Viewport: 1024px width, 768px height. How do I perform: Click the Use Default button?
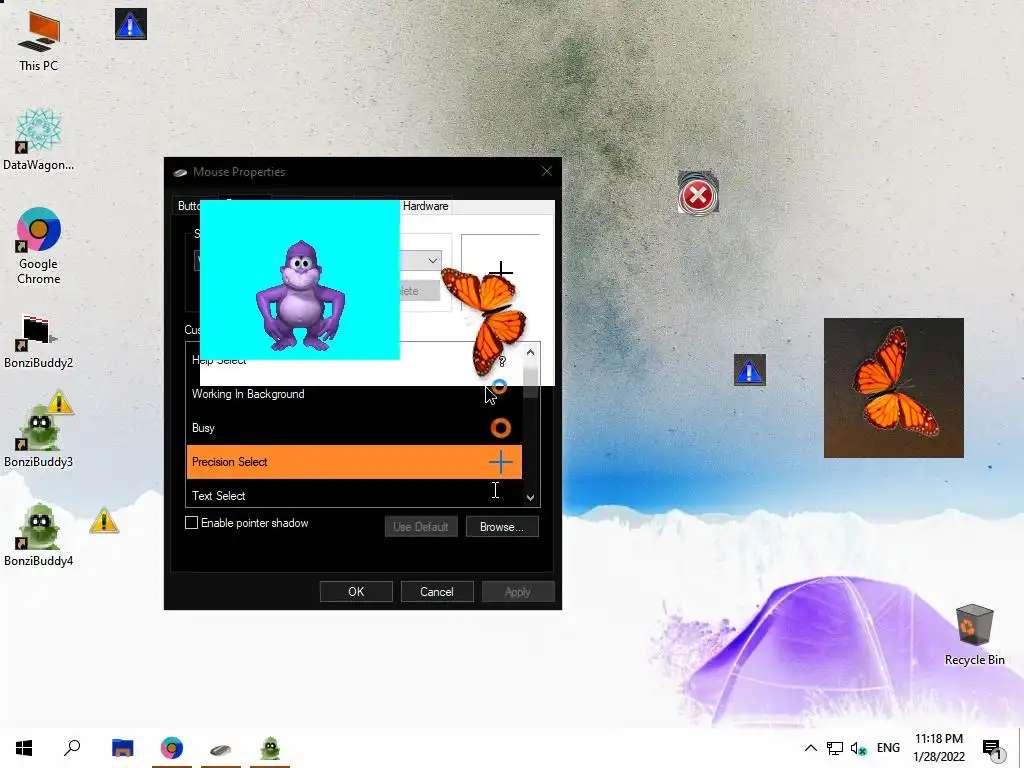pos(421,526)
